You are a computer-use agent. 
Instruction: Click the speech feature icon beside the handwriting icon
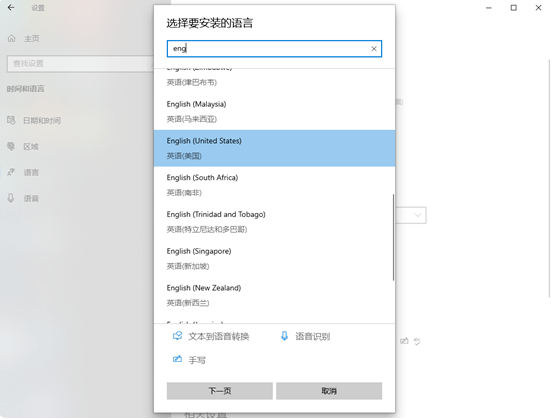[x=417, y=341]
